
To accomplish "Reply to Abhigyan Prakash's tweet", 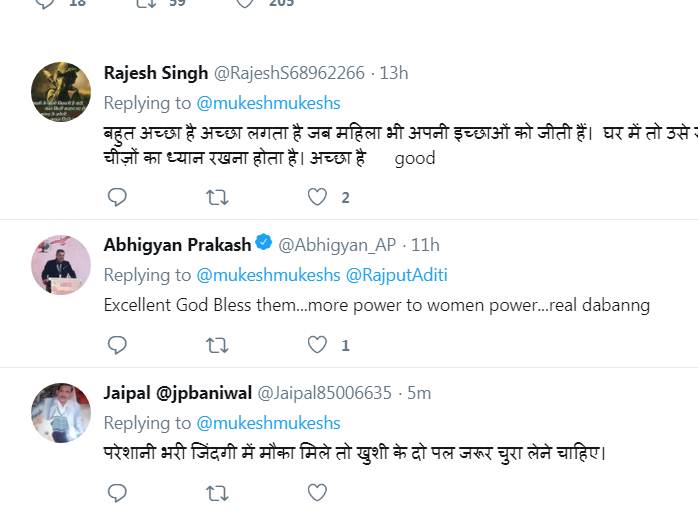I will pyautogui.click(x=117, y=345).
